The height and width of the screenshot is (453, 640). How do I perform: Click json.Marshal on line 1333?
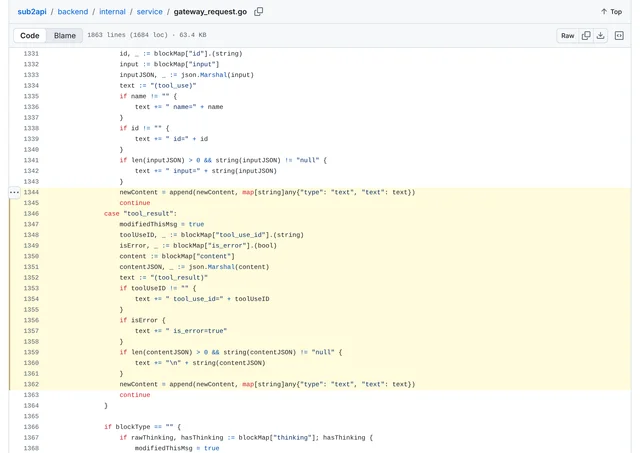[x=203, y=75]
